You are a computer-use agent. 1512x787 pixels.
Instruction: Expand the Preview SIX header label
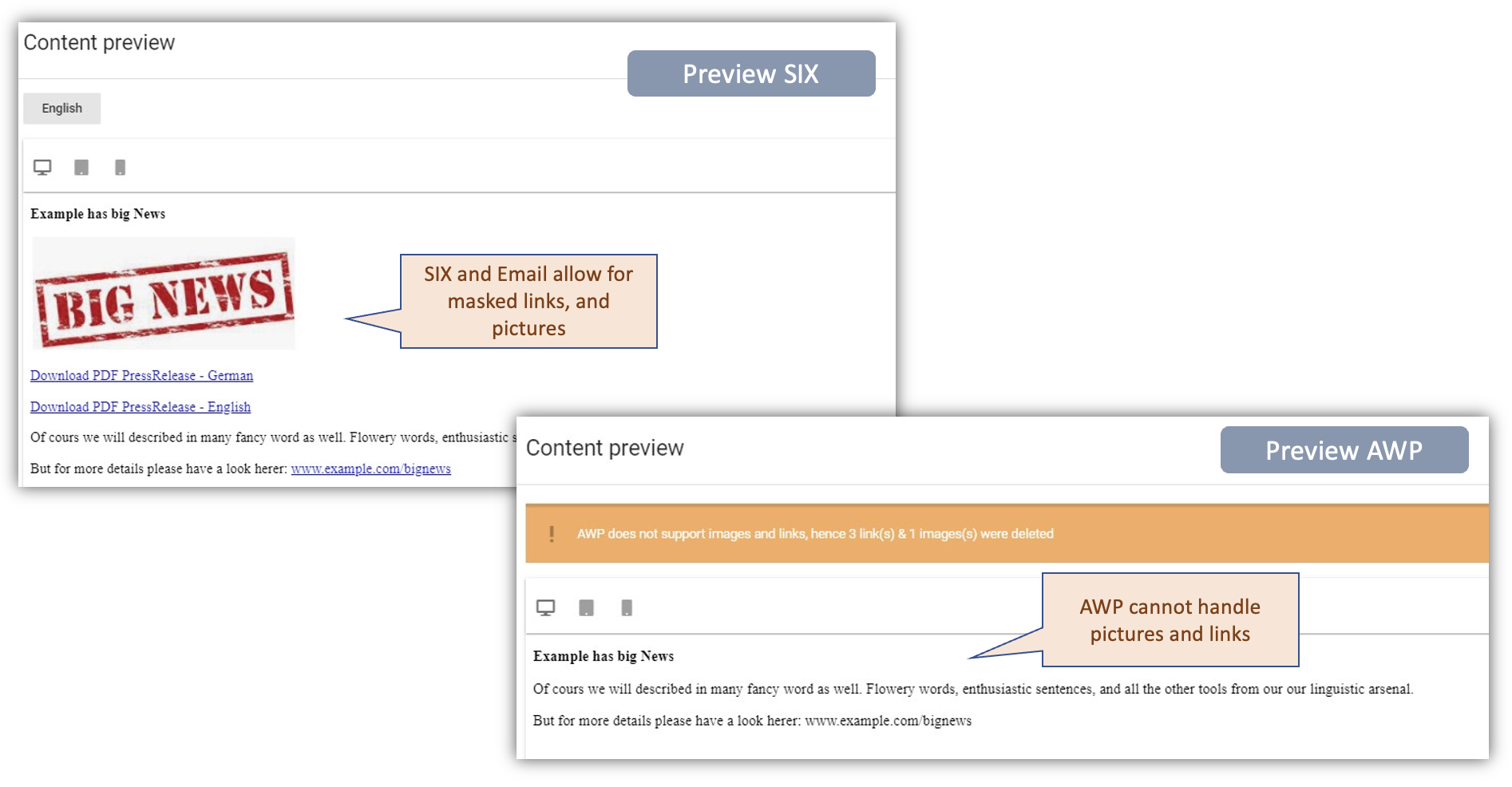[750, 73]
